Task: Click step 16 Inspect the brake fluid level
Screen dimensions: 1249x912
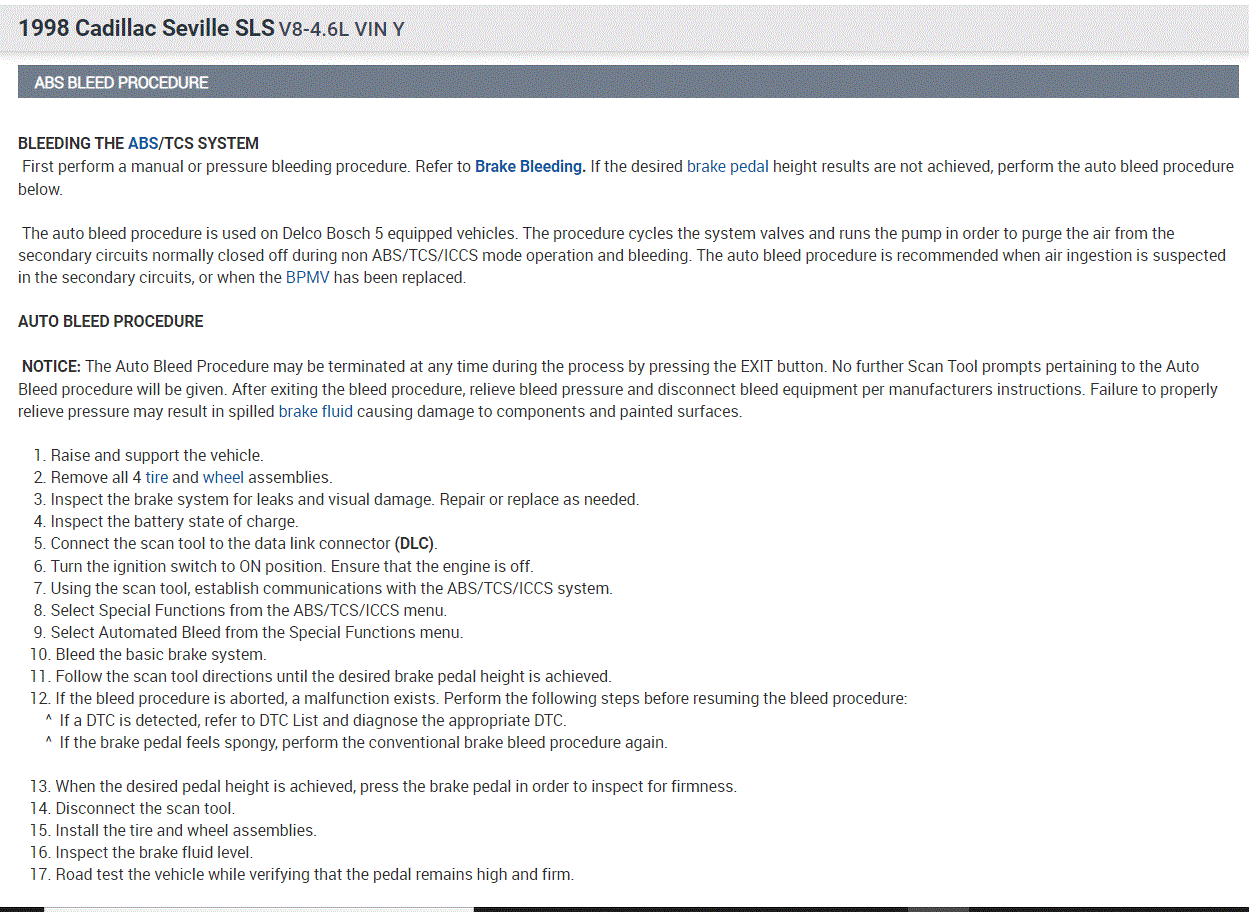Action: [153, 852]
